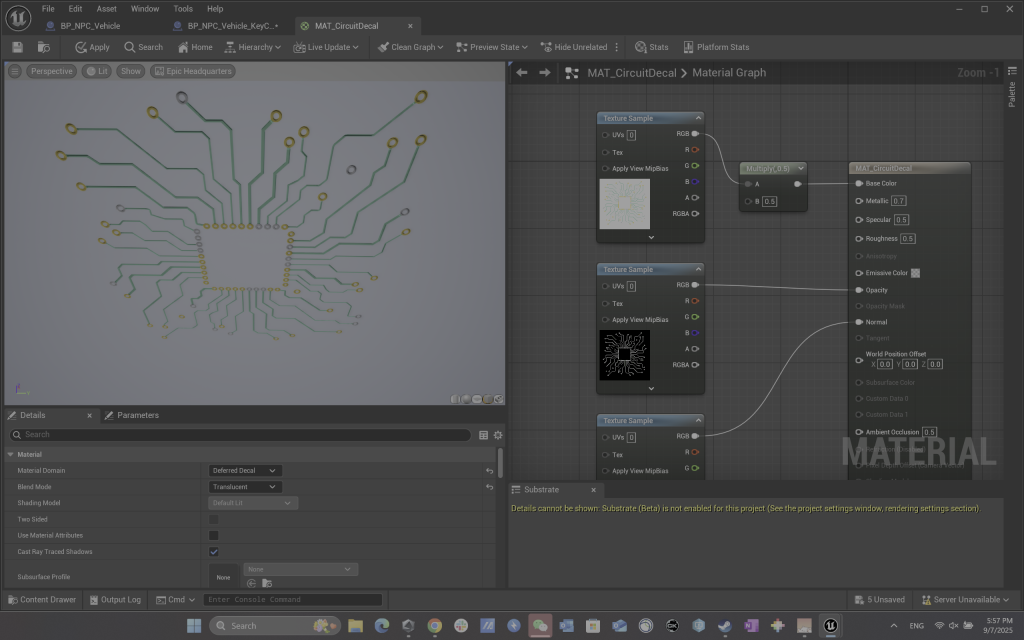Viewport: 1024px width, 640px height.
Task: Enable the Use Material Attributes checkbox
Action: [213, 535]
